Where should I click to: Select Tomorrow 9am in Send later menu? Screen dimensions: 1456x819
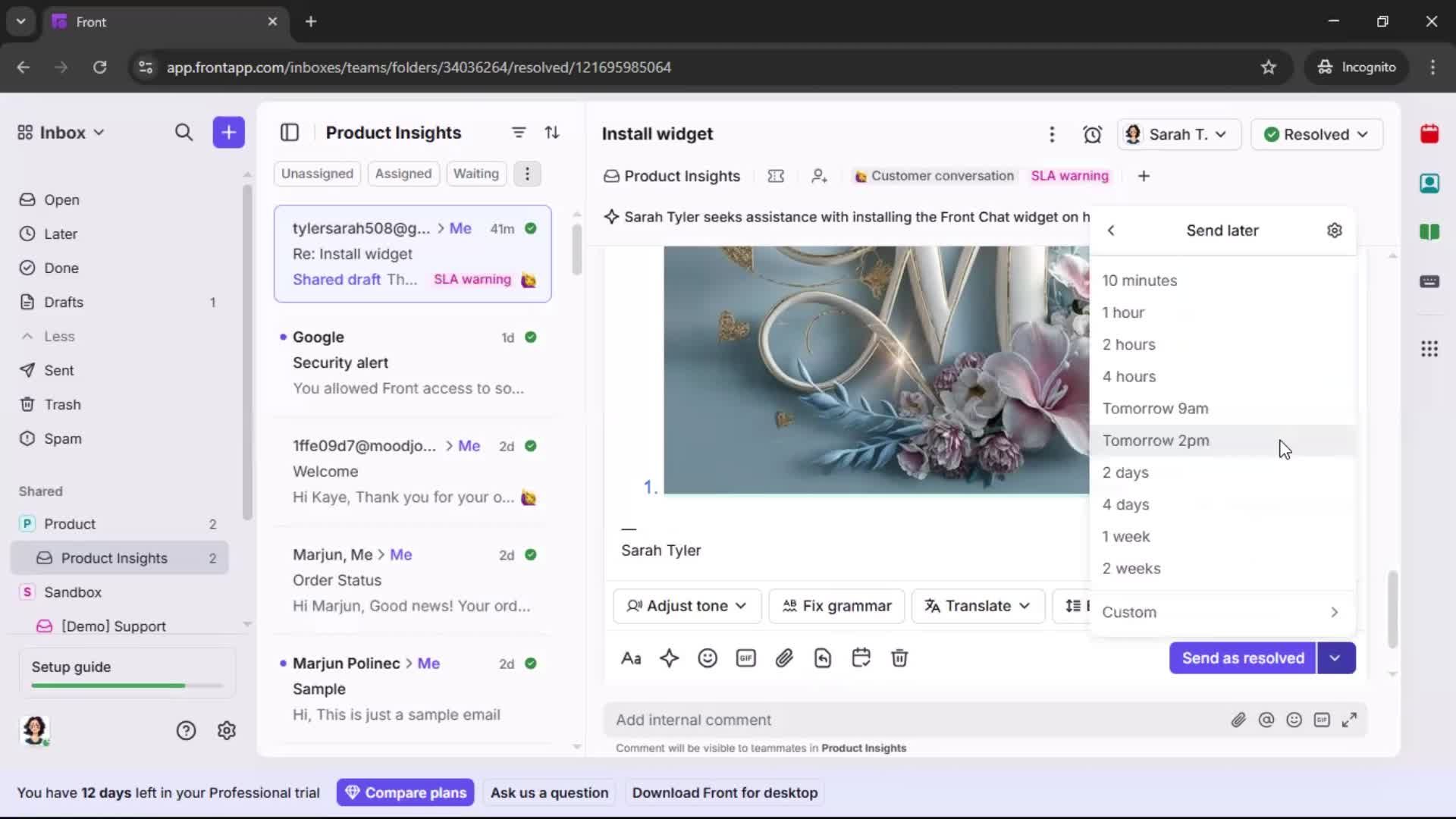pyautogui.click(x=1154, y=409)
